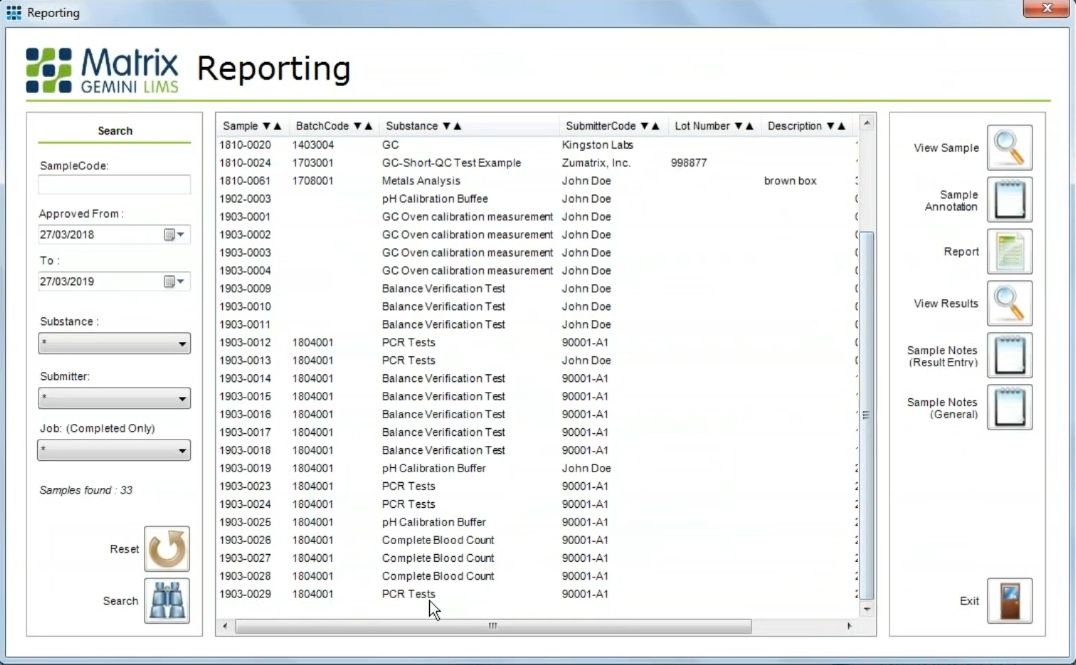This screenshot has height=665, width=1076.
Task: Sort by Sample column header
Action: point(252,126)
